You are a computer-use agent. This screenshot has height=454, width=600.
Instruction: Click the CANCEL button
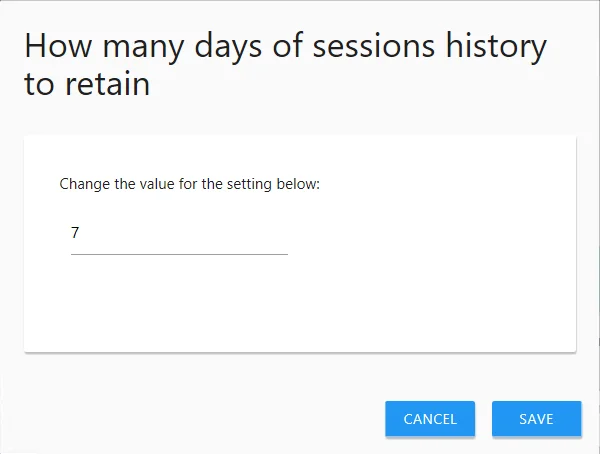(x=430, y=419)
